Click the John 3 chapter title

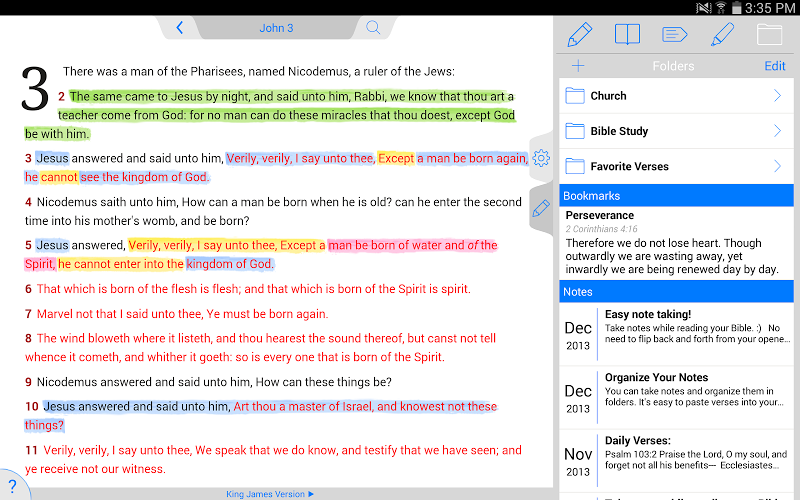[276, 28]
